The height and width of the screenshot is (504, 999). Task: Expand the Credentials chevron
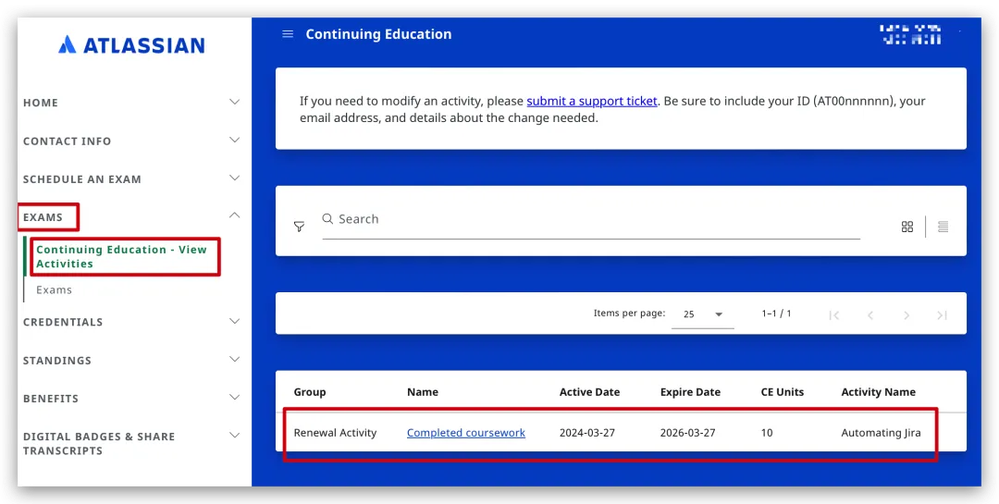point(234,321)
